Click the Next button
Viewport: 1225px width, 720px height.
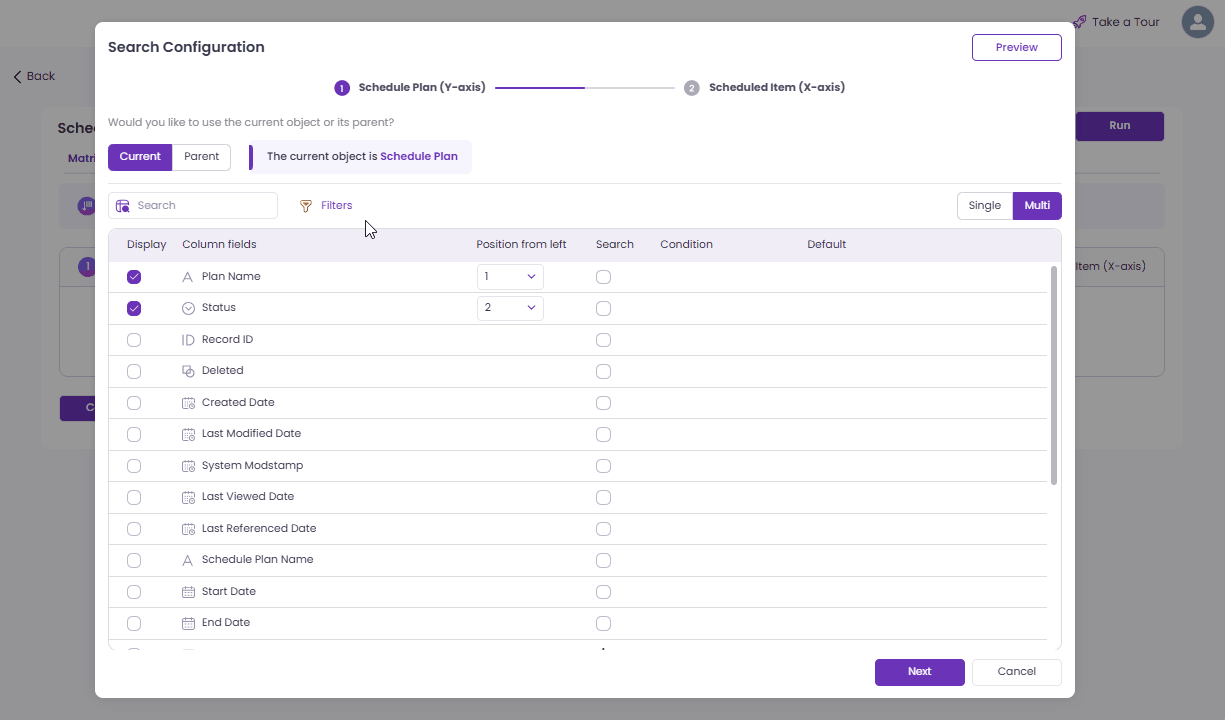pos(919,672)
